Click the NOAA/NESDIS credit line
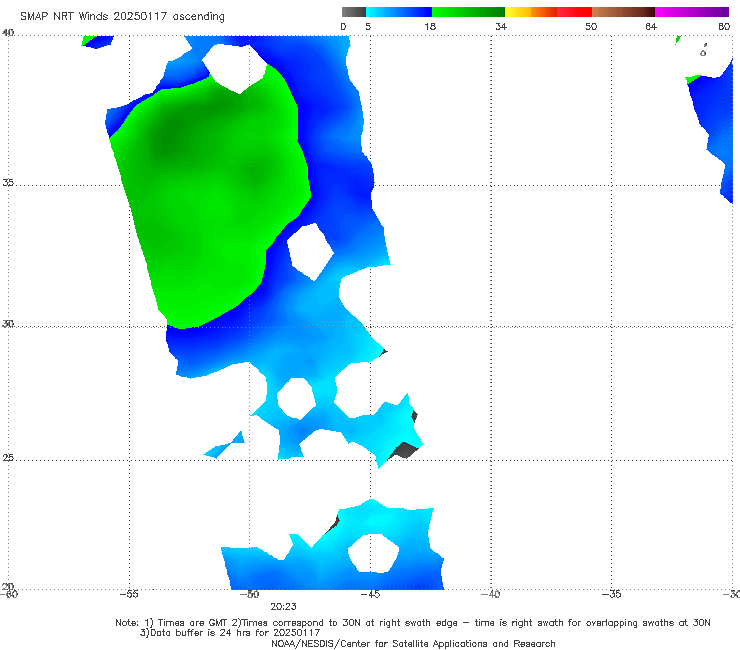 (413, 644)
